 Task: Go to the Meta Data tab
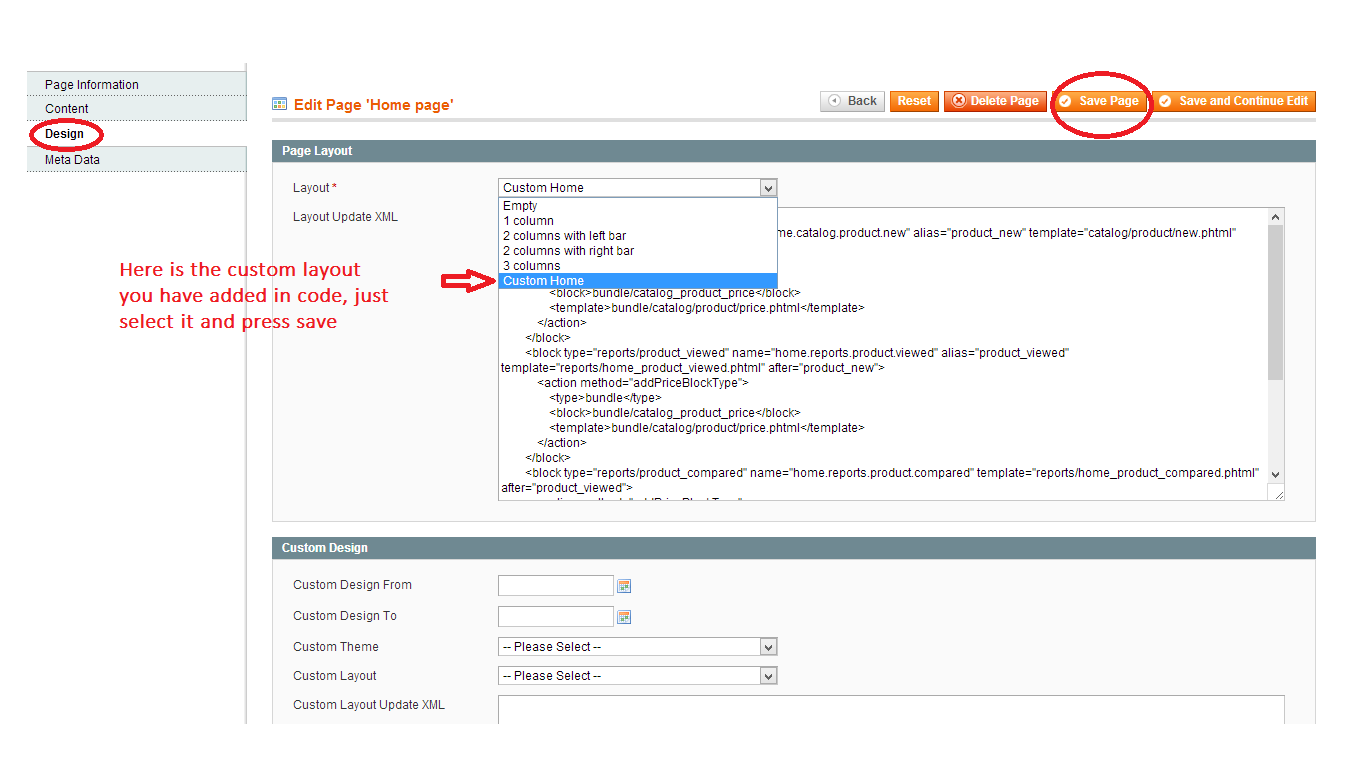coord(72,160)
